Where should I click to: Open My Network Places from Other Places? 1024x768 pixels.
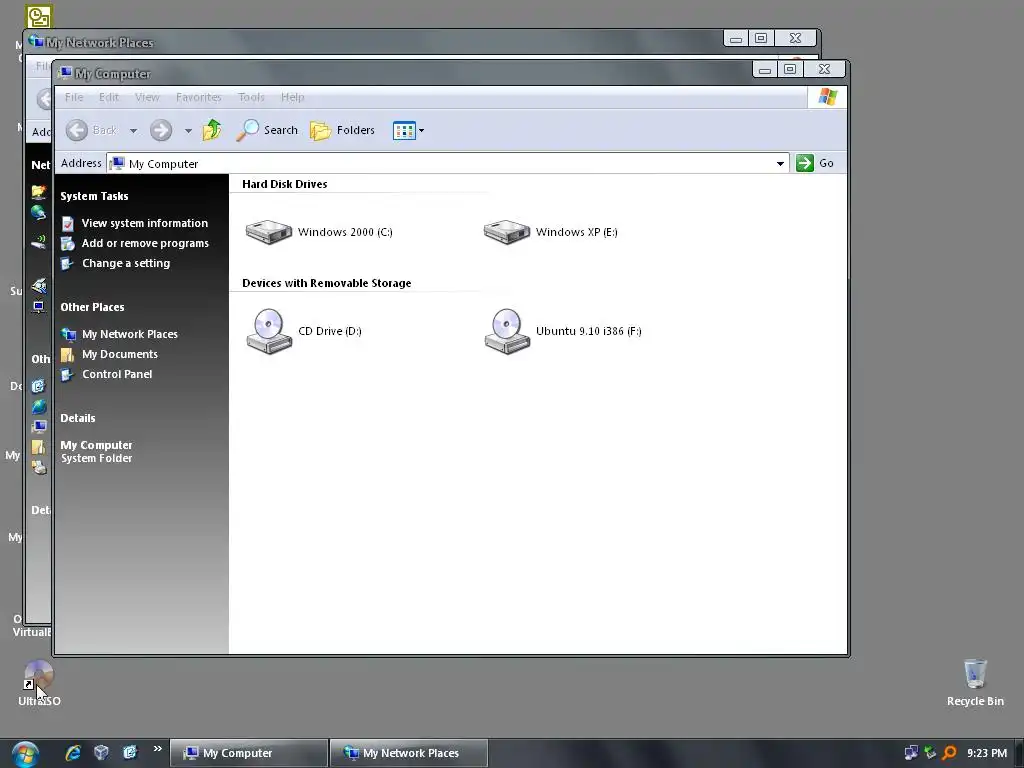[x=120, y=334]
